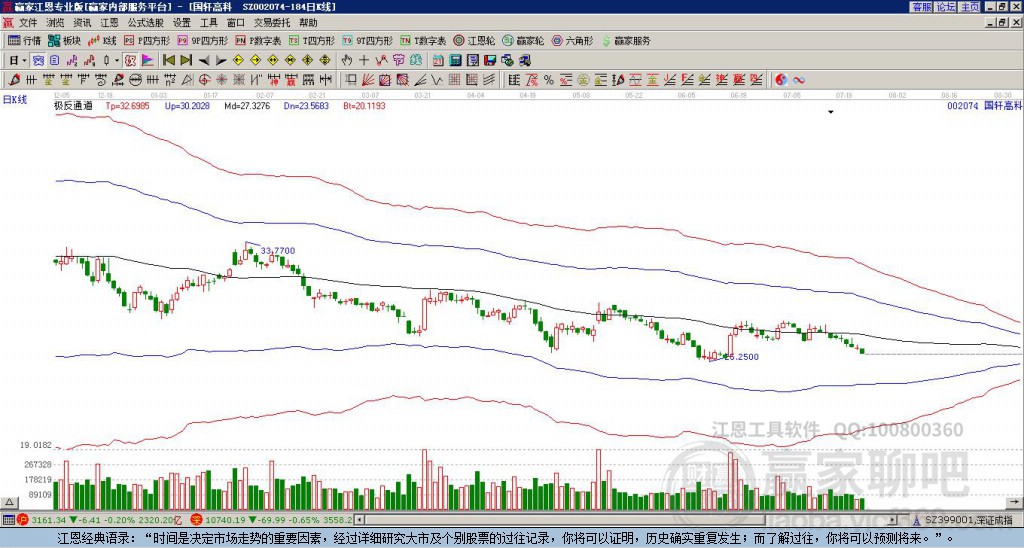Click the 极反通道 indicator name
Screen dimensions: 1024x548
tap(73, 105)
